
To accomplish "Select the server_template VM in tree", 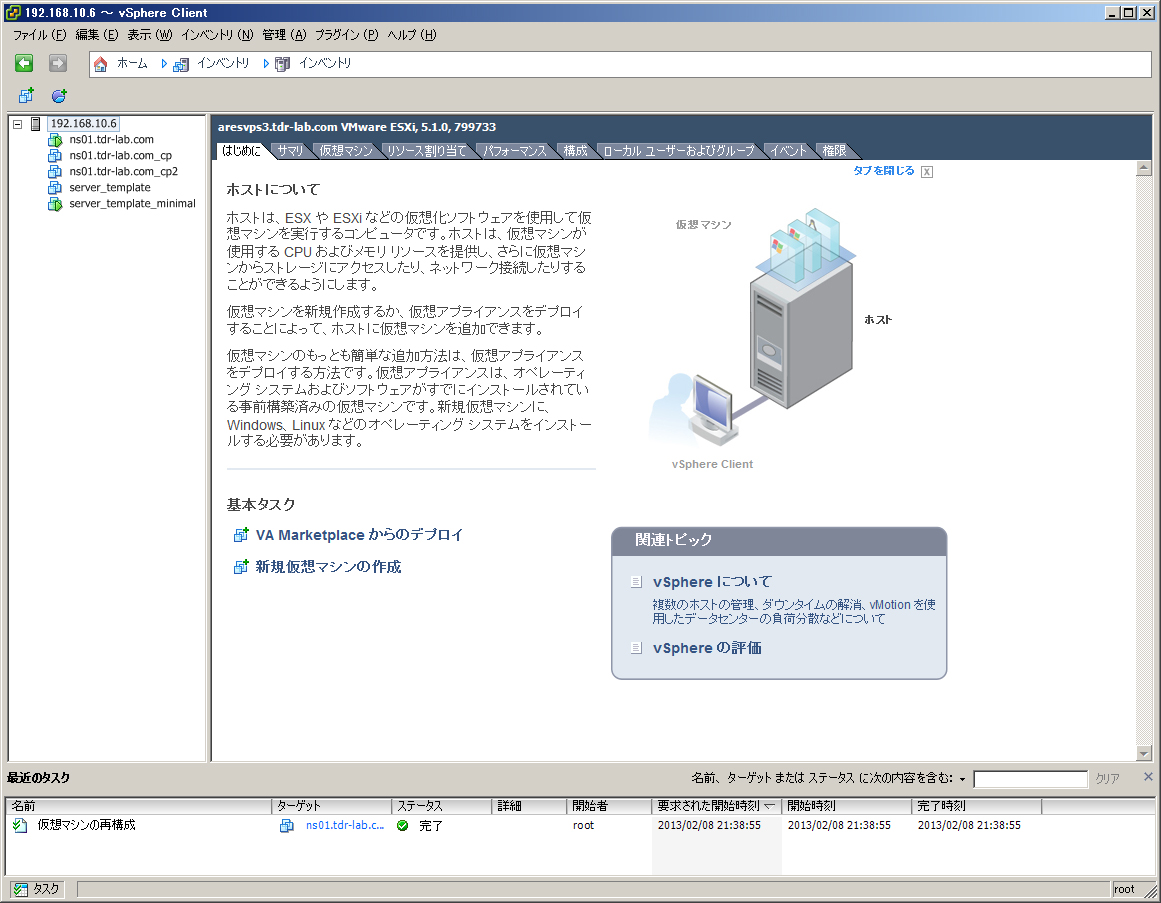I will (x=109, y=188).
